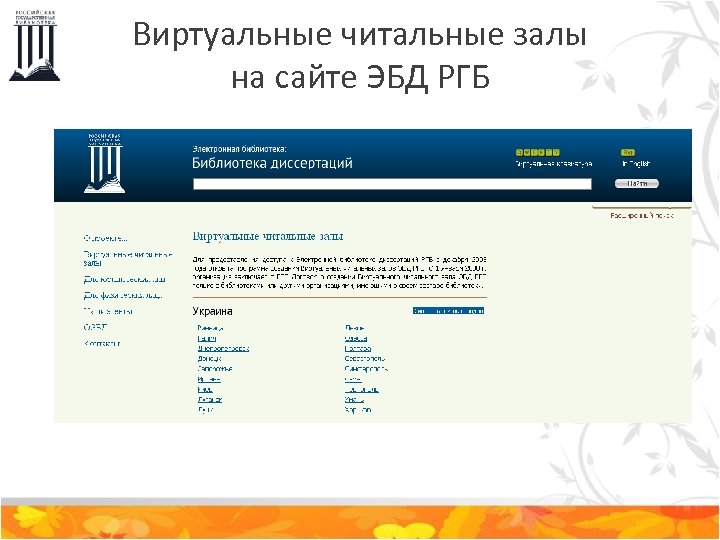The image size is (720, 540).
Task: Open "Расширенный поиск" advanced search
Action: click(641, 215)
